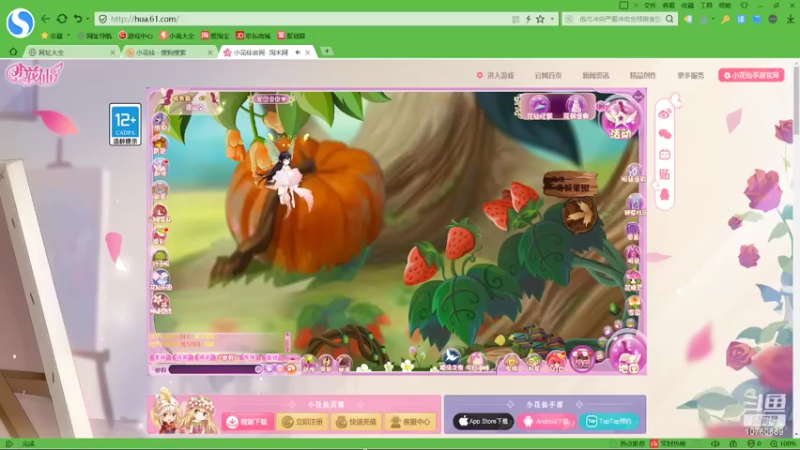Screen dimensions: 800x450
Task: Expand the 收藏 favorites dropdown arrow
Action: click(x=68, y=36)
